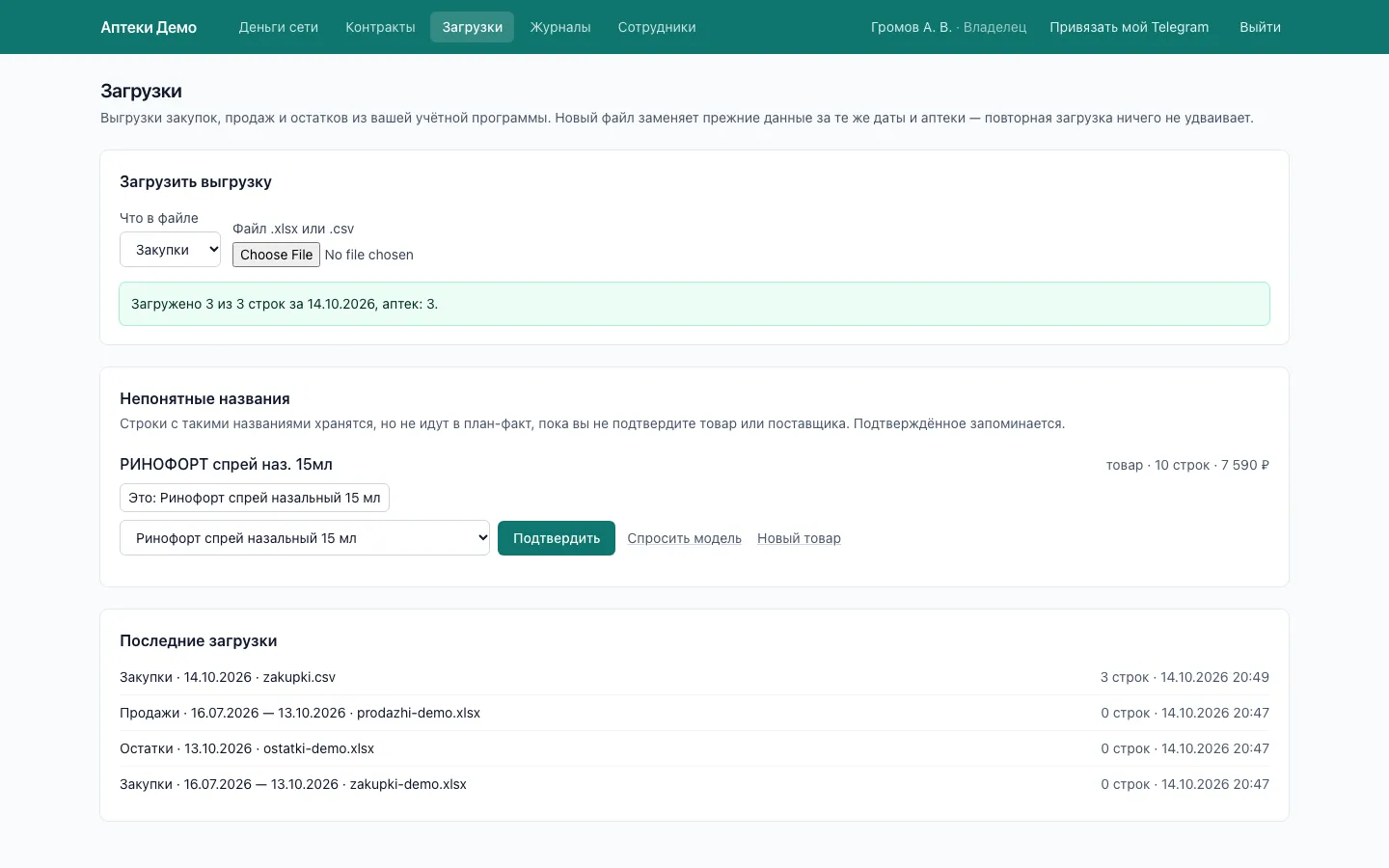
Task: Click the Последние загрузки heading
Action: click(198, 640)
